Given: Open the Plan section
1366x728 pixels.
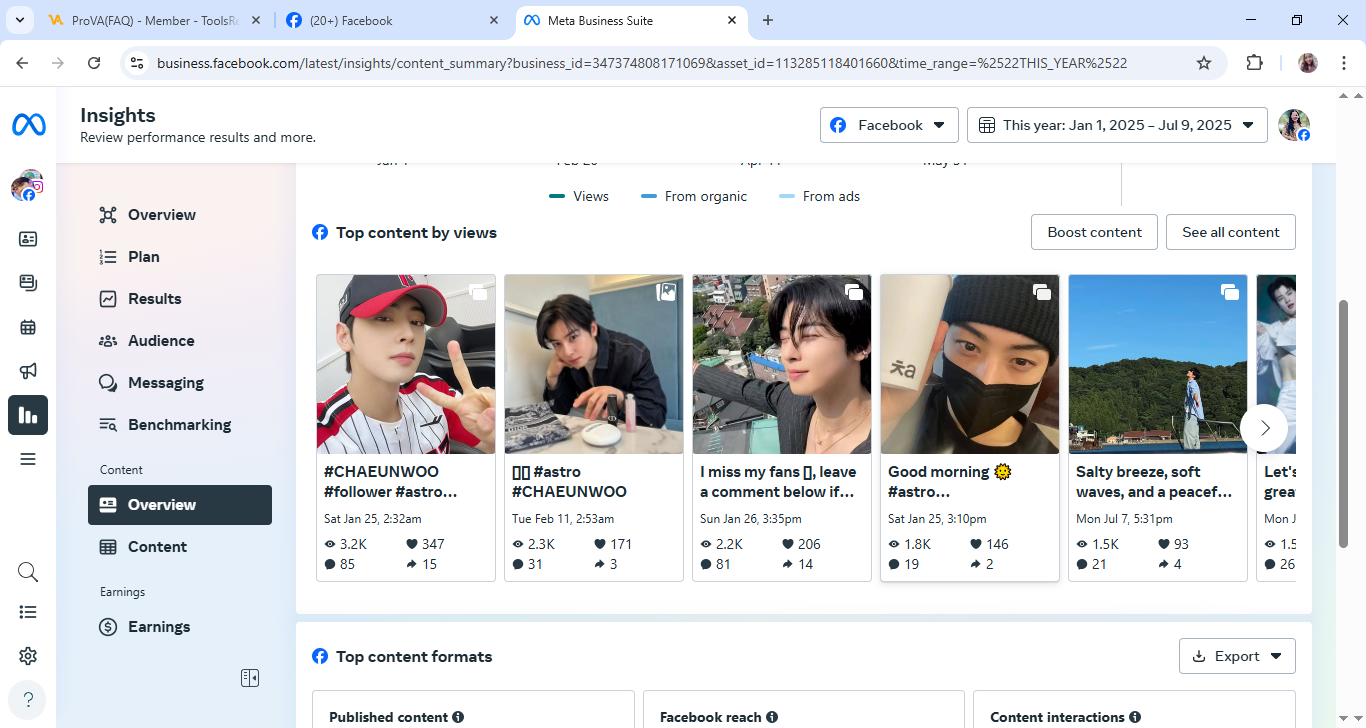Looking at the screenshot, I should click(180, 257).
